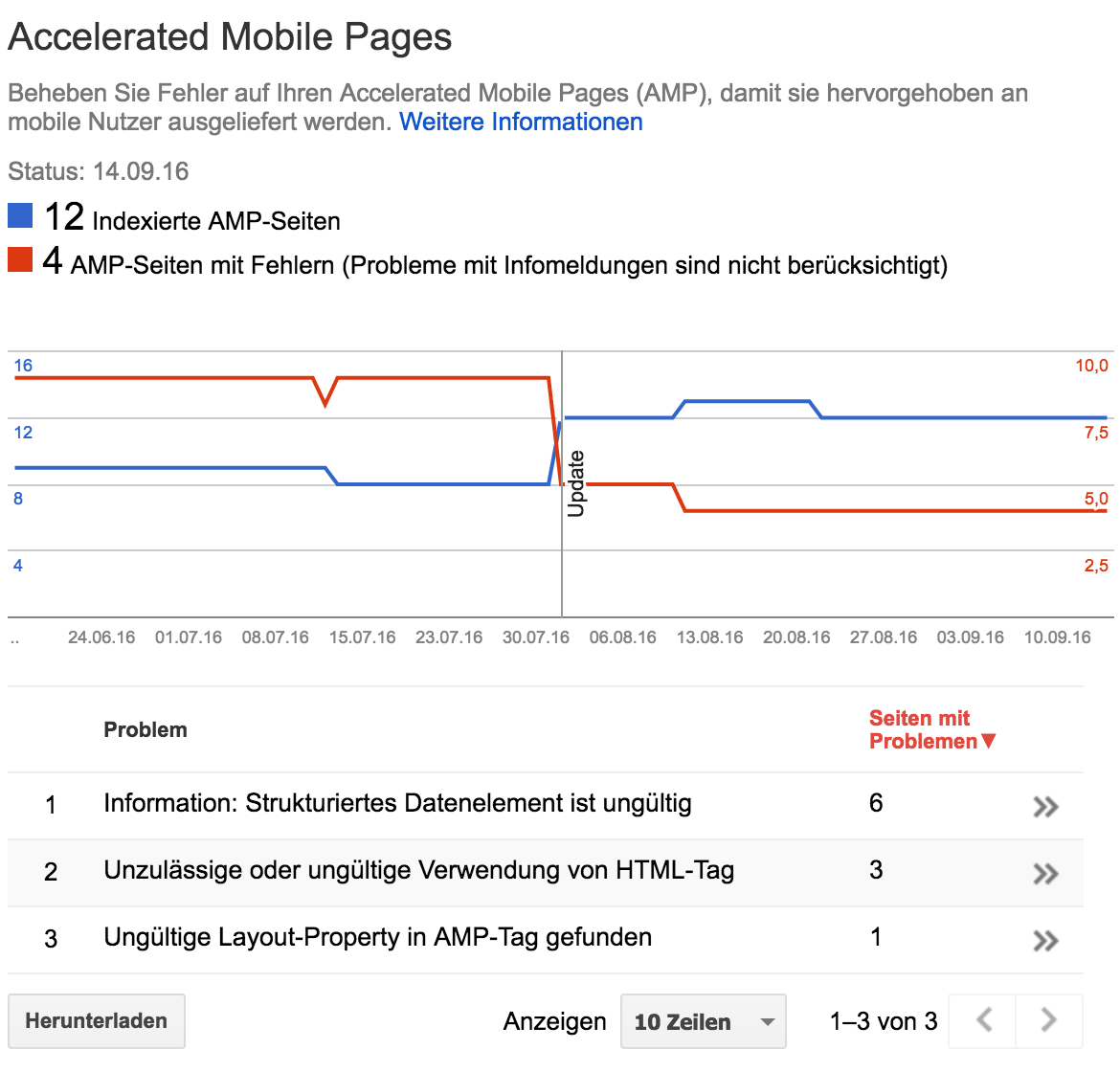
Task: Click the Update marker on the chart
Action: point(575,483)
